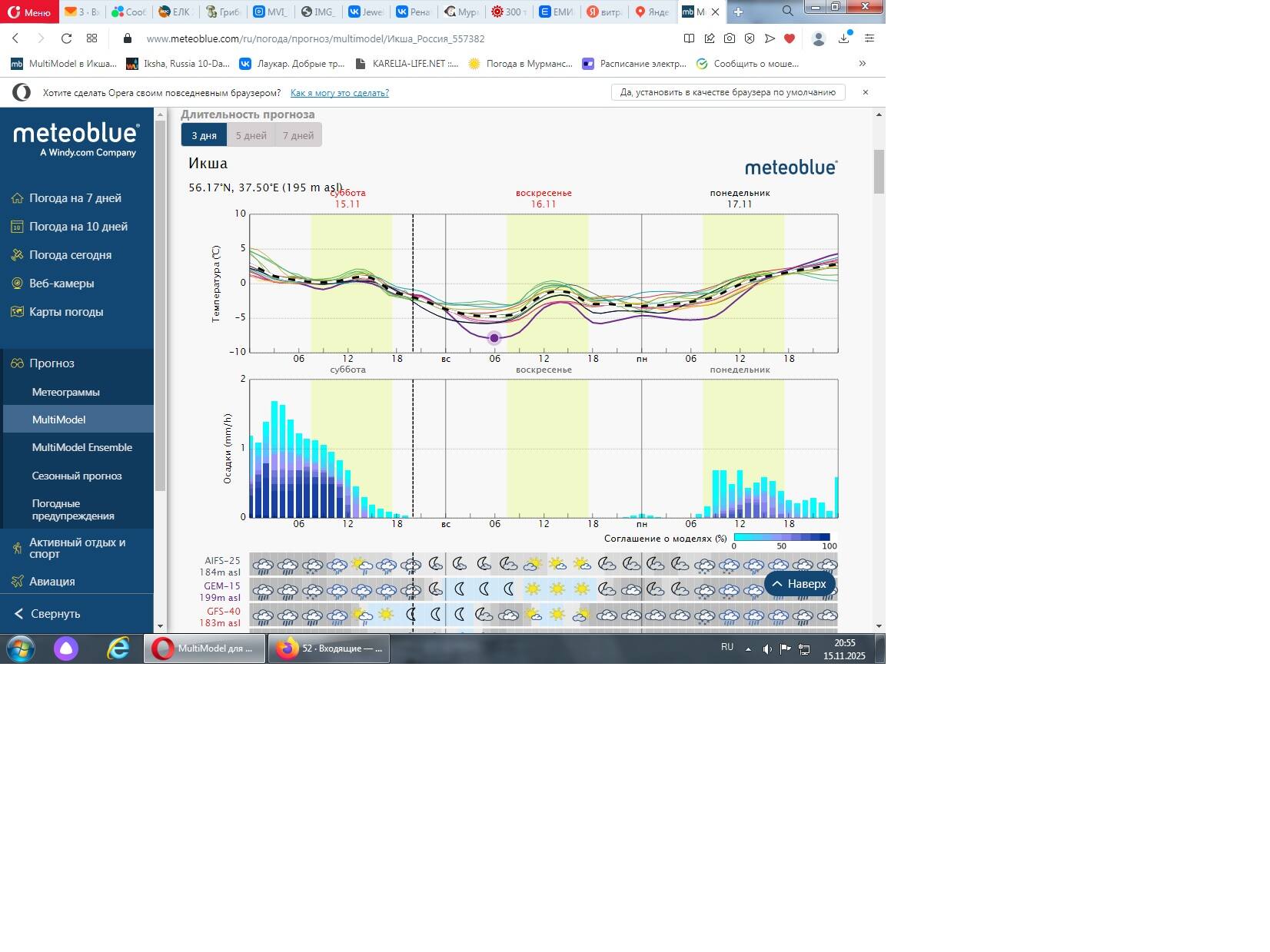Screen dimensions: 1270x952
Task: Open the browser downloads icon
Action: pyautogui.click(x=844, y=38)
